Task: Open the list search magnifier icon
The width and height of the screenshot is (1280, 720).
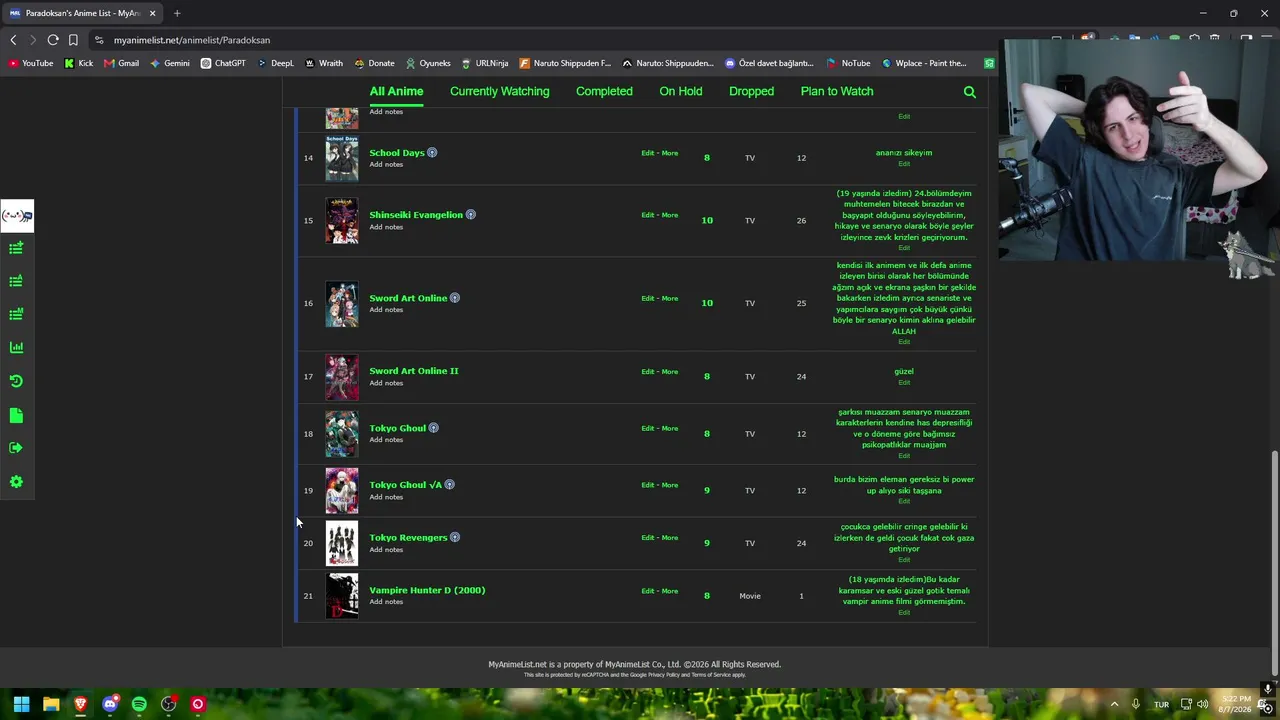Action: click(x=969, y=92)
